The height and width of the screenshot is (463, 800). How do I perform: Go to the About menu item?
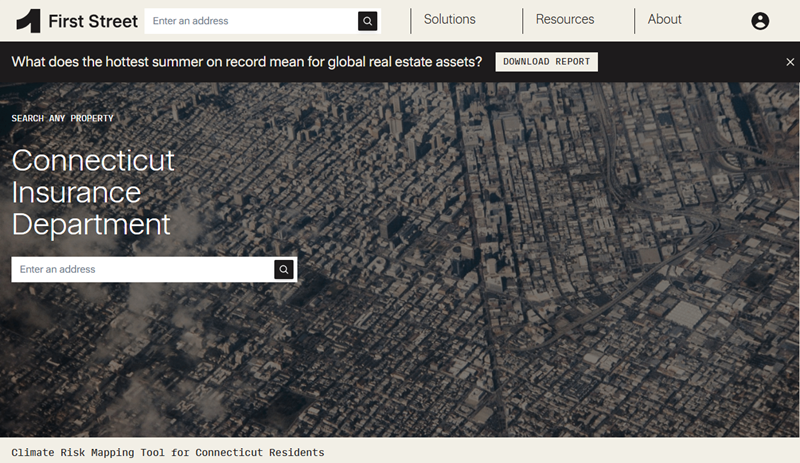(664, 20)
